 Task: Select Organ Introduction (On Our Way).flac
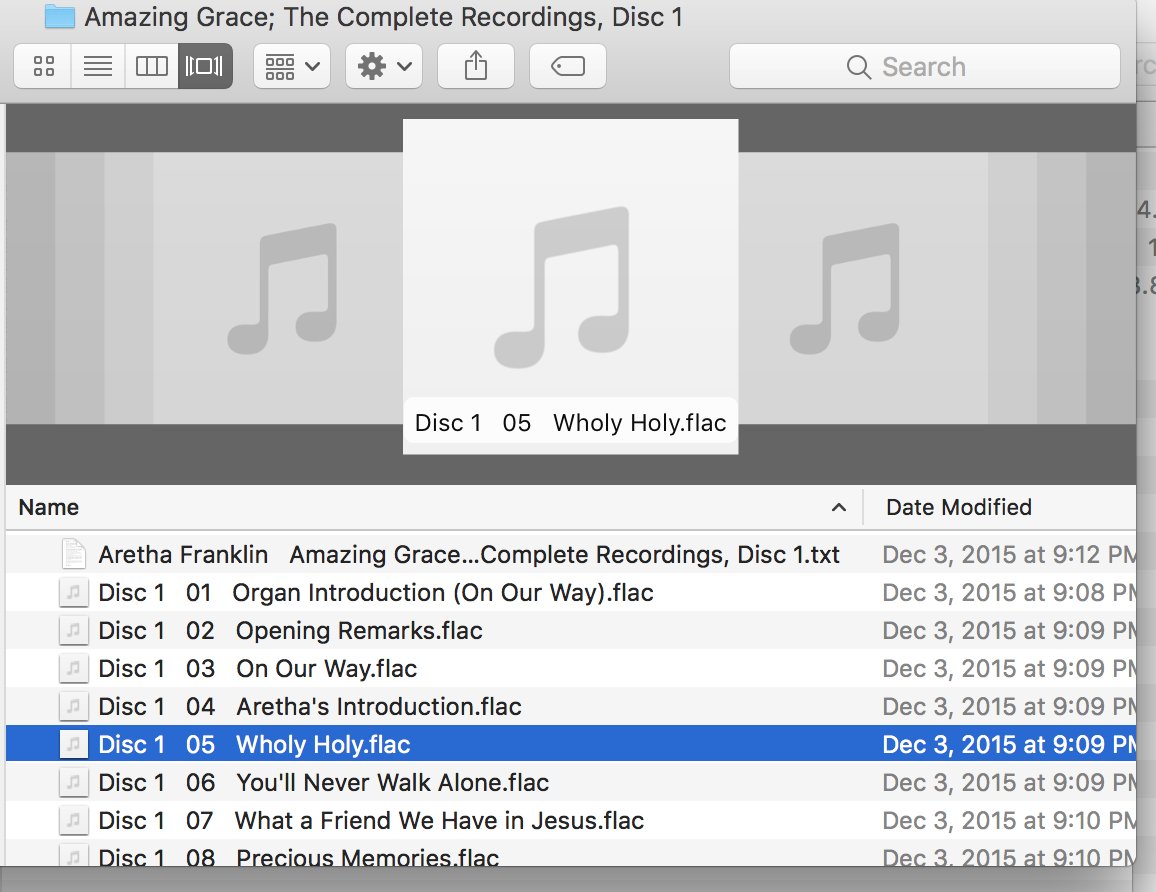point(571,593)
